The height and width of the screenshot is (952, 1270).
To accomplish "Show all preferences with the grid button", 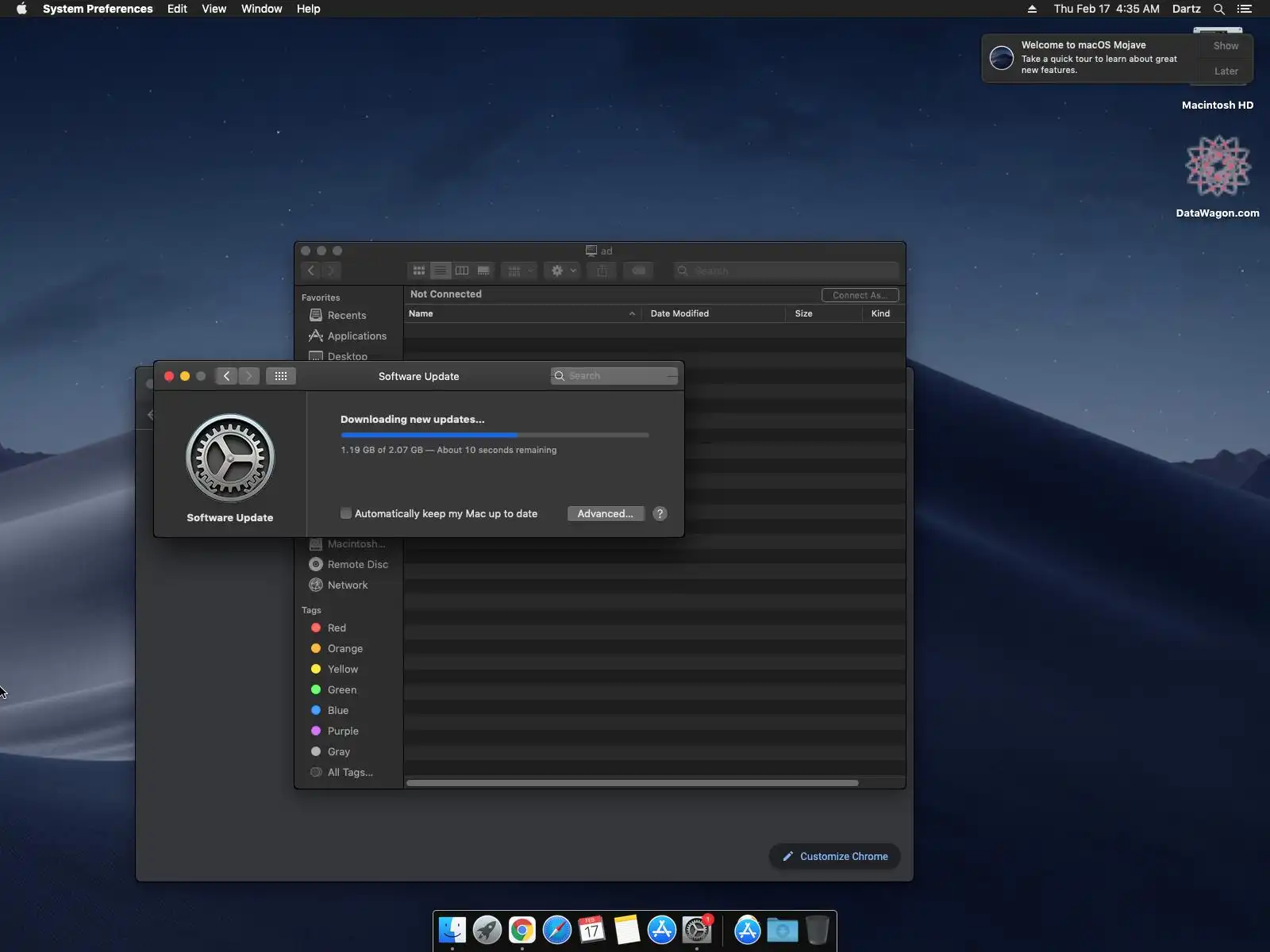I will point(281,376).
